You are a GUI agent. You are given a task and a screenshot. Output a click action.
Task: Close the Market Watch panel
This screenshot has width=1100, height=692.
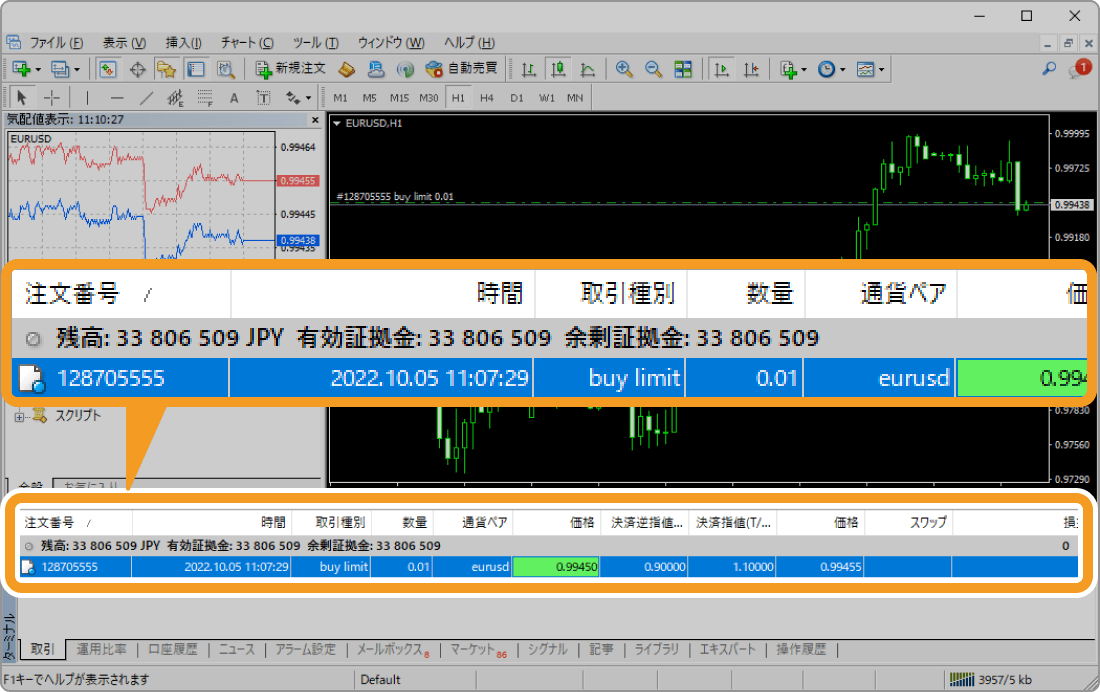(x=315, y=120)
